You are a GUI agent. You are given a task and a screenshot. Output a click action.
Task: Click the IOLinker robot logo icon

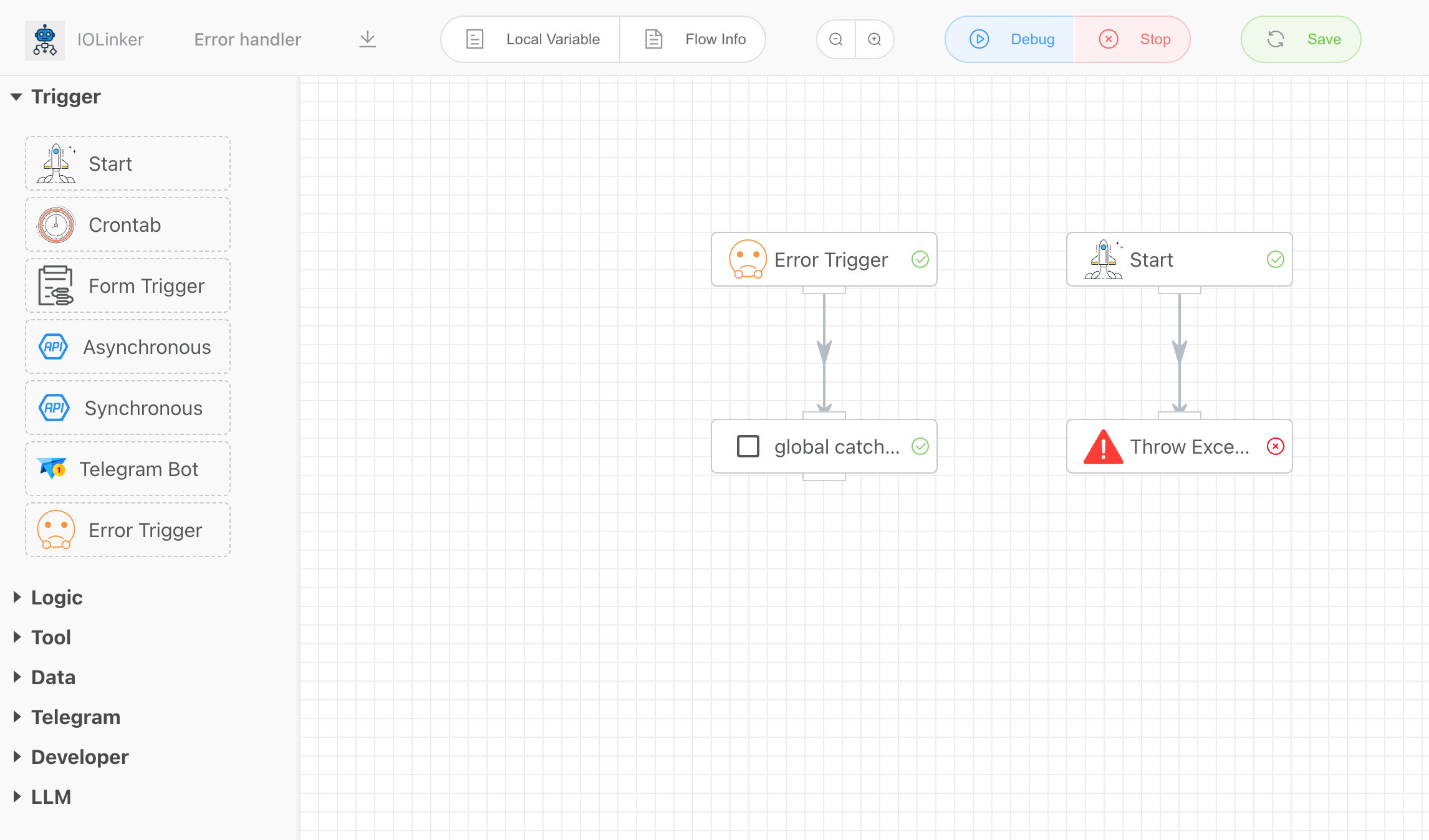pyautogui.click(x=44, y=40)
